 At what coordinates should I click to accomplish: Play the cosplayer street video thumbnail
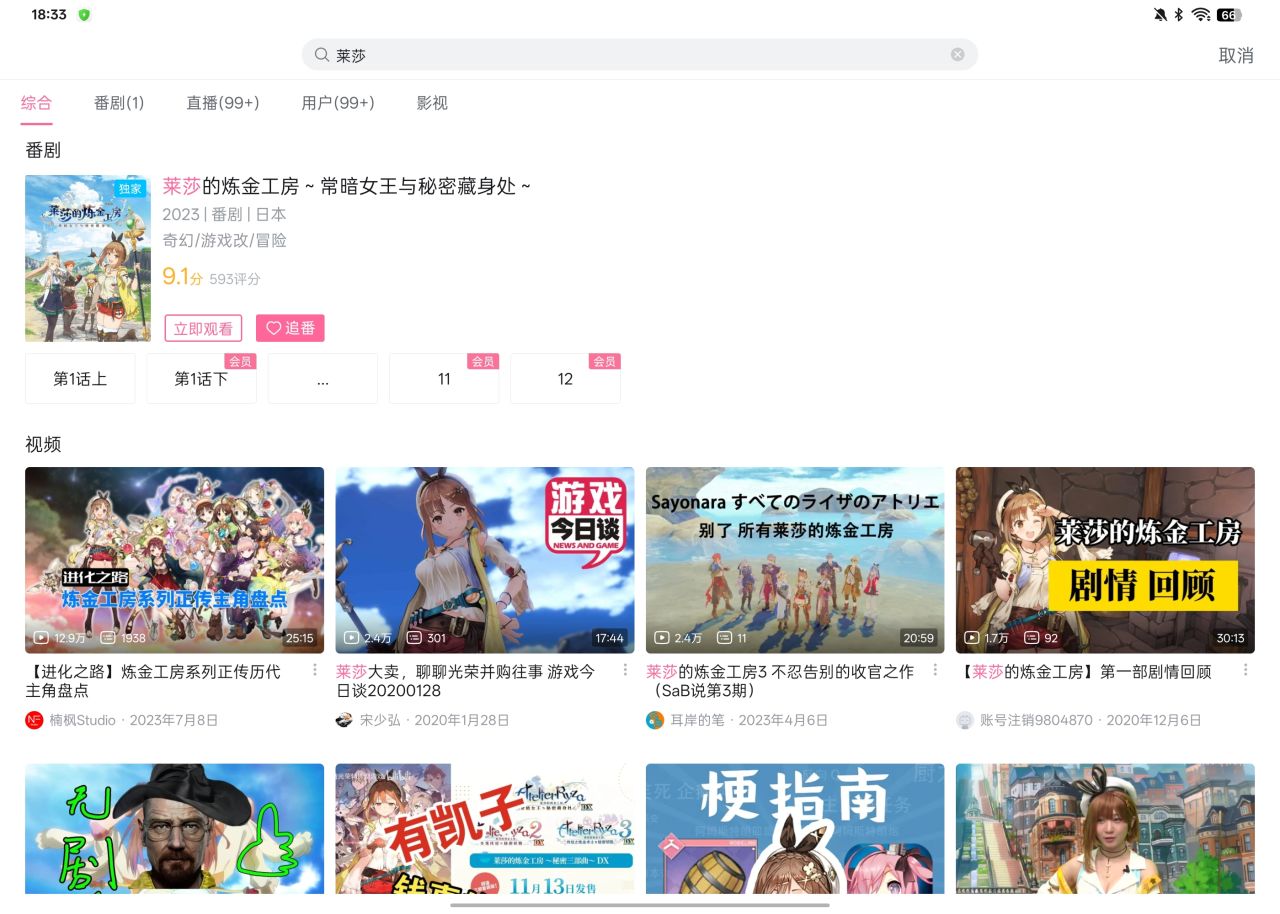1105,829
